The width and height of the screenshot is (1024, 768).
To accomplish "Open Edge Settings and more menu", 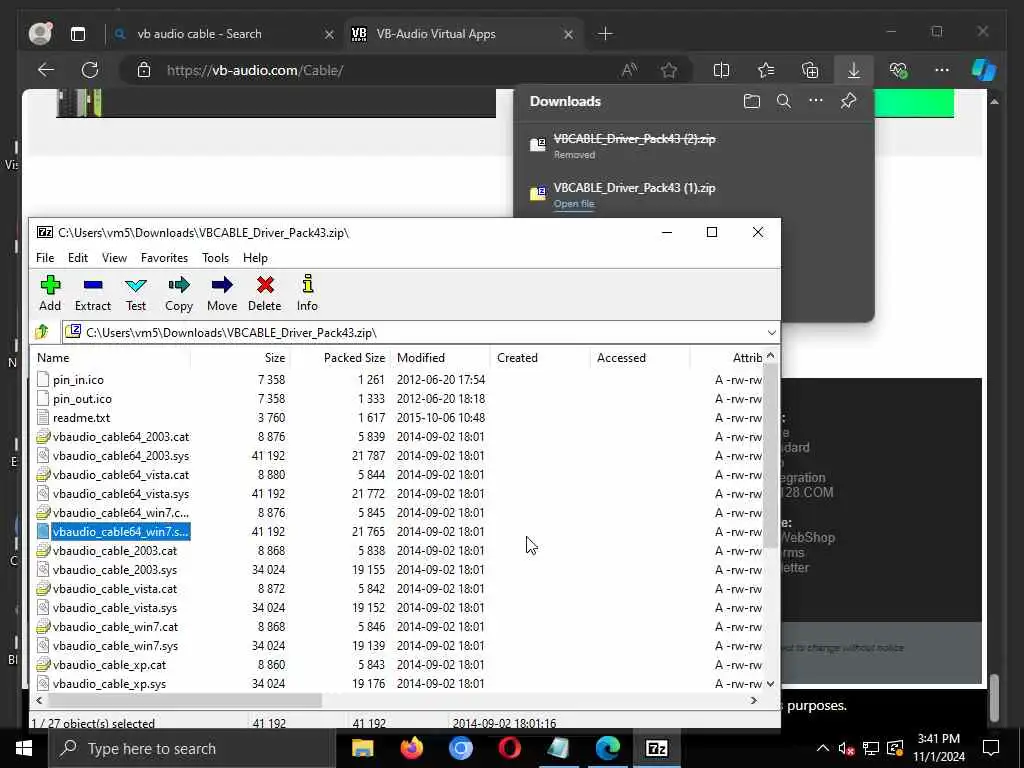I will pyautogui.click(x=941, y=70).
